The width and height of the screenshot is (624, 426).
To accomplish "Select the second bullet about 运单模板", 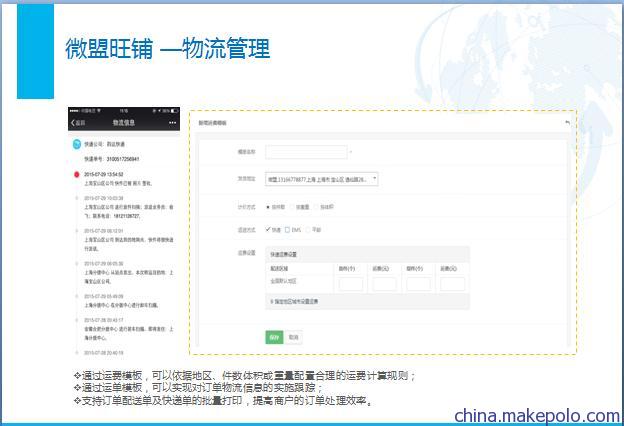I will click(198, 387).
